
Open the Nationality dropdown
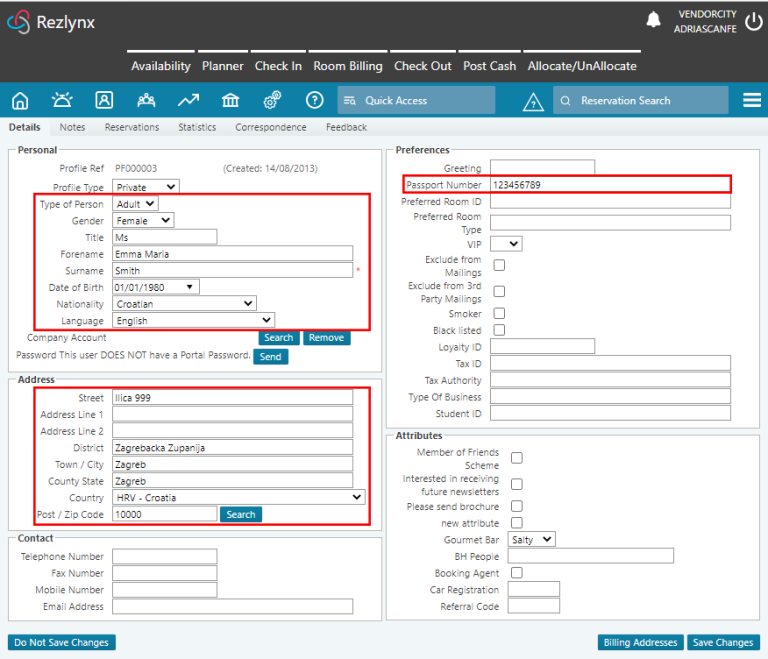pyautogui.click(x=184, y=304)
